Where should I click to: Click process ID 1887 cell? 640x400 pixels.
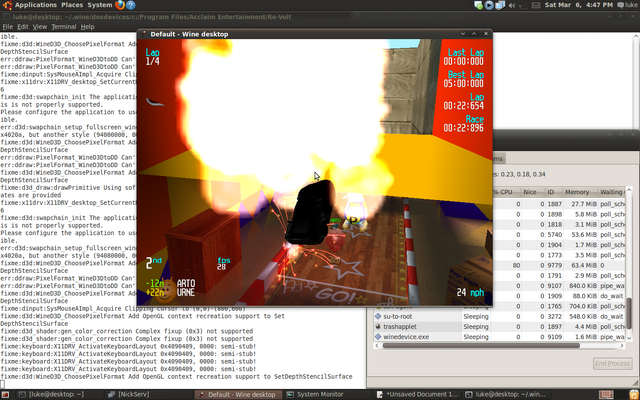click(x=555, y=204)
